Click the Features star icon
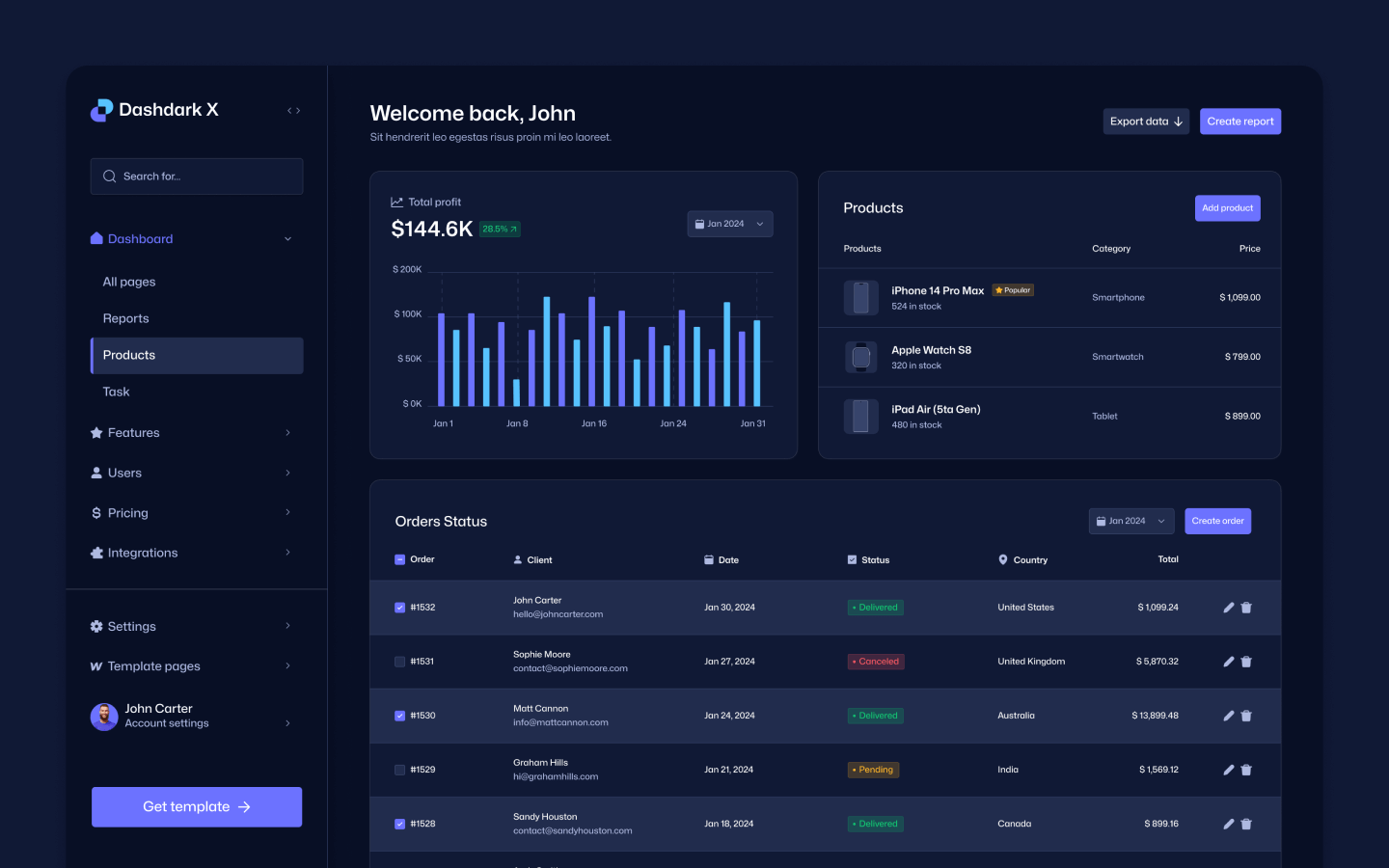The width and height of the screenshot is (1389, 868). (95, 432)
